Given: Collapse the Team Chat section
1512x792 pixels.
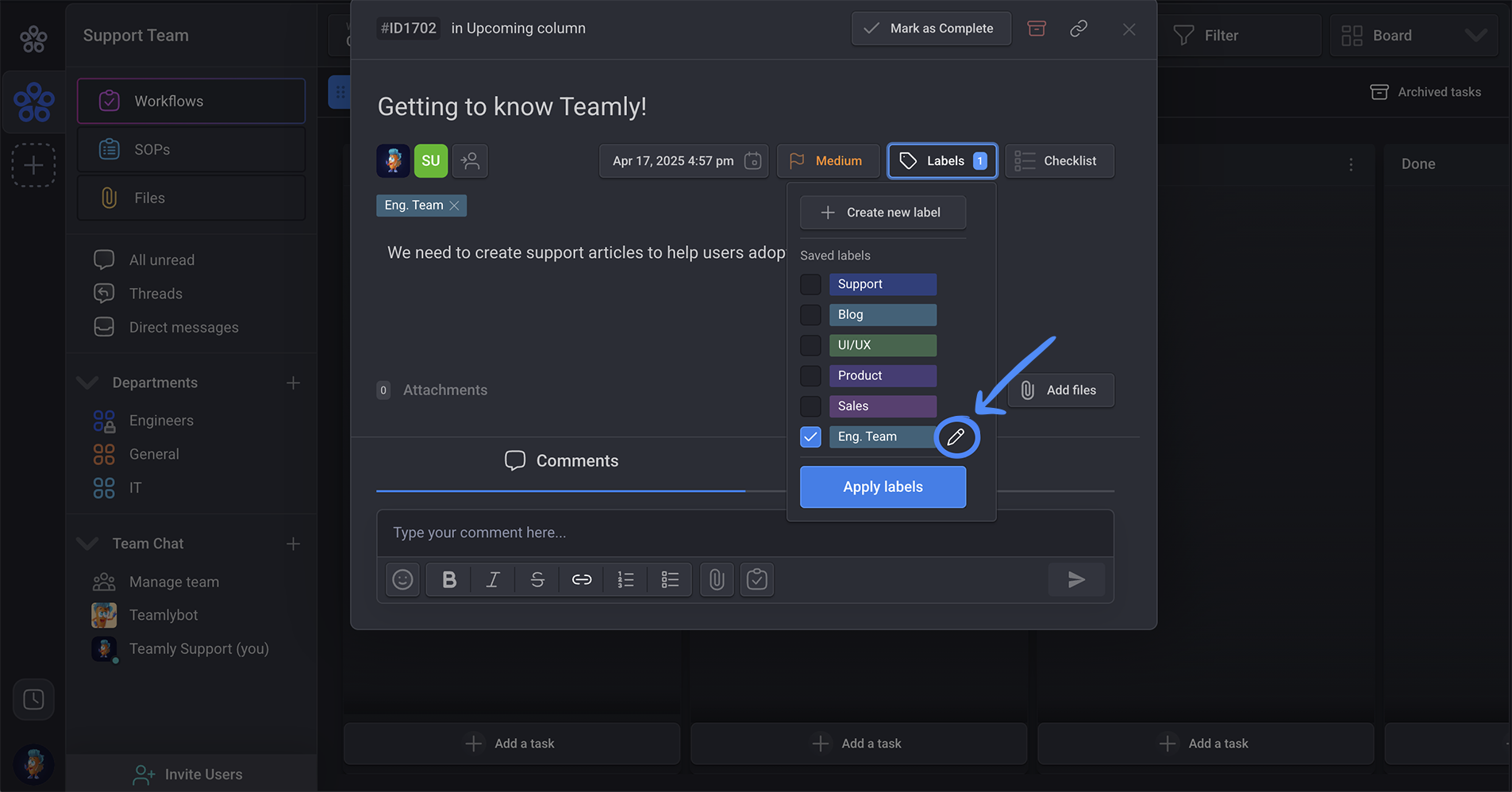Looking at the screenshot, I should [x=87, y=544].
